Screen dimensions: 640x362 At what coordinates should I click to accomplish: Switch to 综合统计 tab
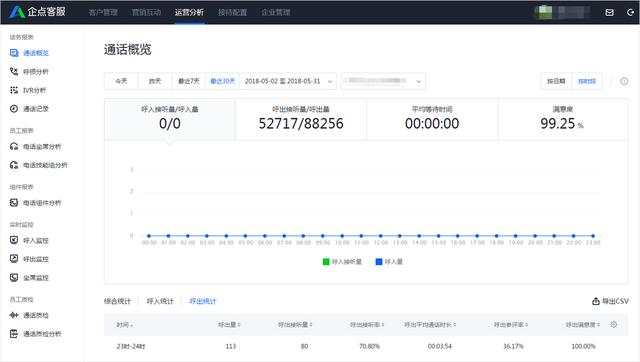tap(118, 301)
